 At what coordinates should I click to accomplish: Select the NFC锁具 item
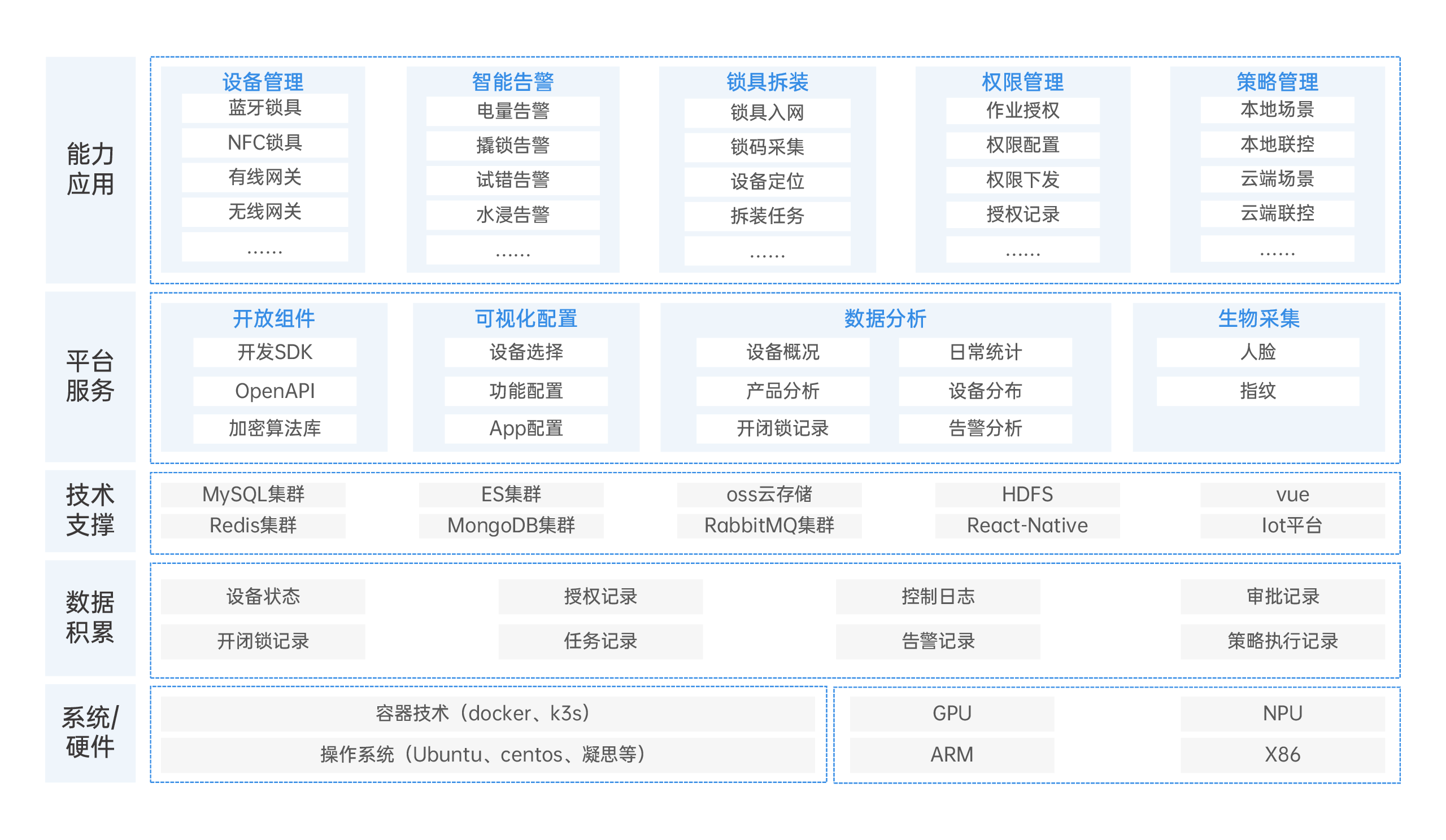click(264, 143)
